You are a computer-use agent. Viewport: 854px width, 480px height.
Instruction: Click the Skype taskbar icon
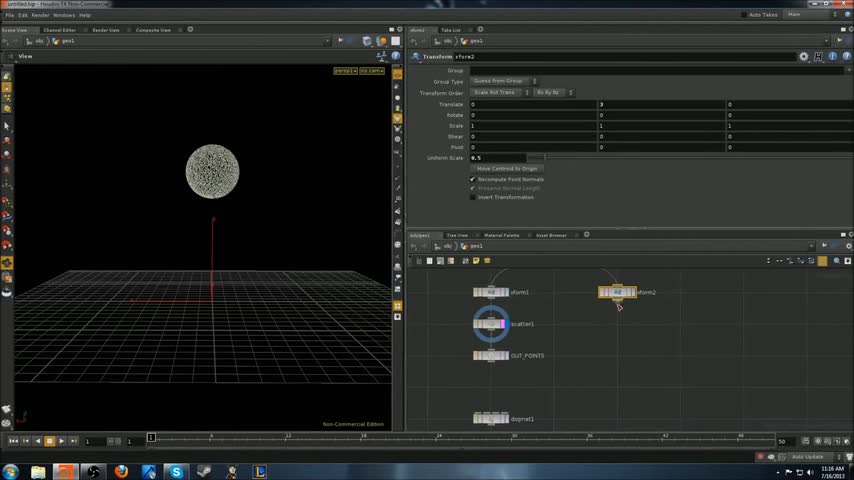pos(176,471)
